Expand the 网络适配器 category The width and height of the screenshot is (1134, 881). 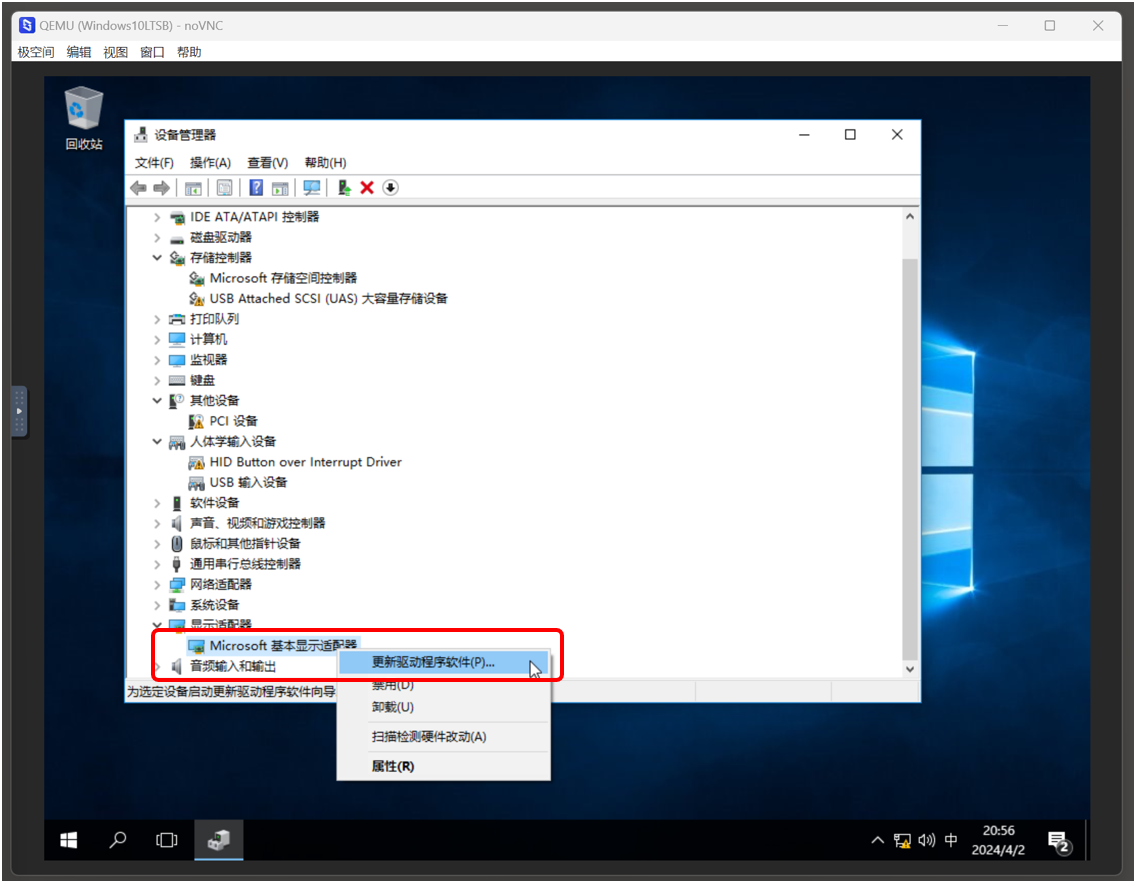pos(157,584)
